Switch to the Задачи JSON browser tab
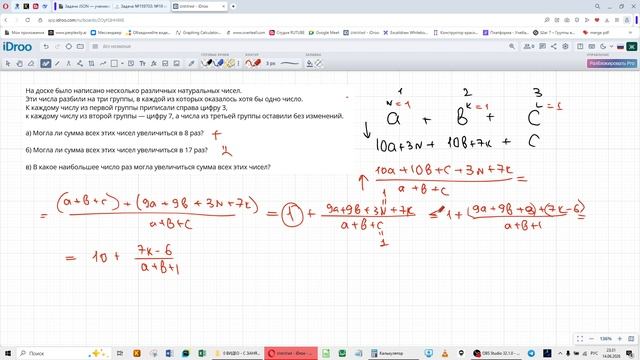Viewport: 640px width, 360px height. click(x=84, y=7)
